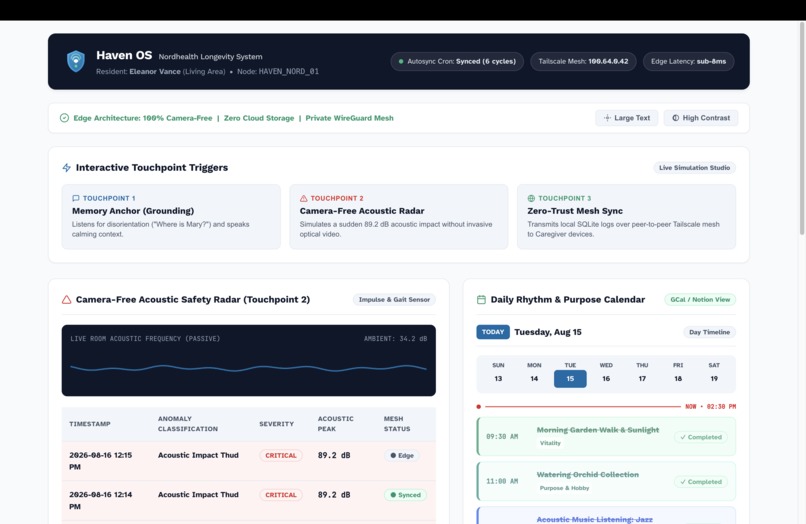This screenshot has height=524, width=806.
Task: Click Private WireGuard Mesh text
Action: coord(350,118)
